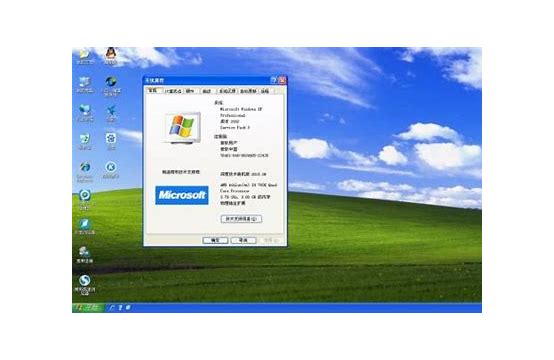Click the product ID number line
The image size is (554, 360).
(x=244, y=155)
